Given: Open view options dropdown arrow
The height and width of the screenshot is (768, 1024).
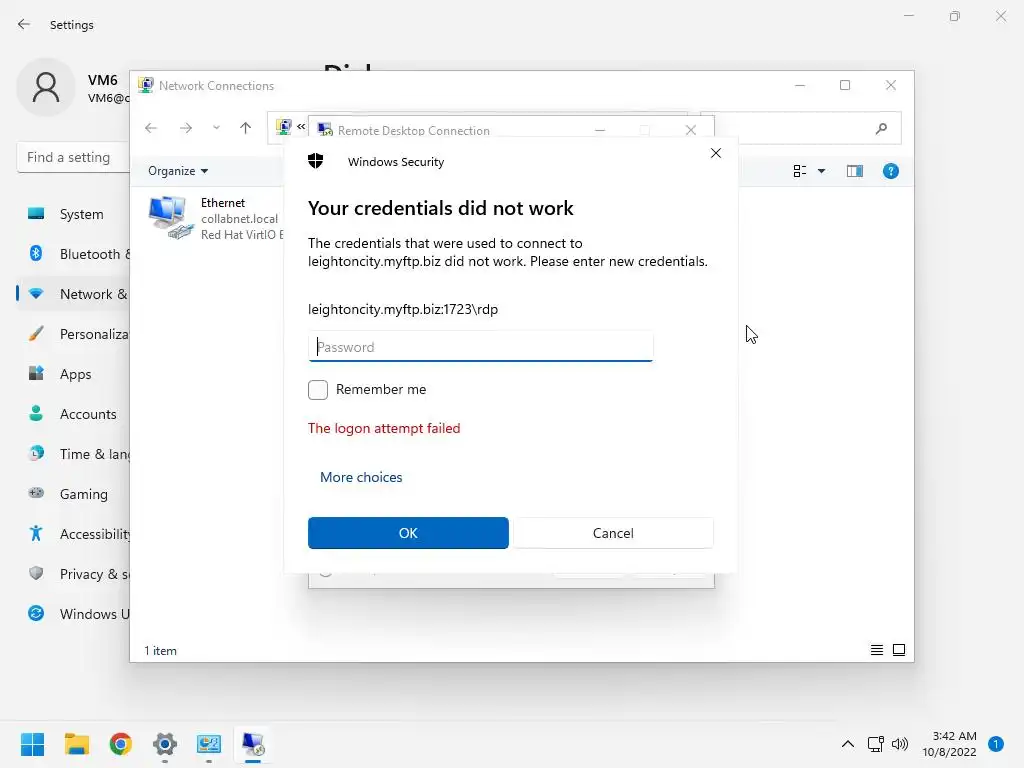Looking at the screenshot, I should point(822,171).
